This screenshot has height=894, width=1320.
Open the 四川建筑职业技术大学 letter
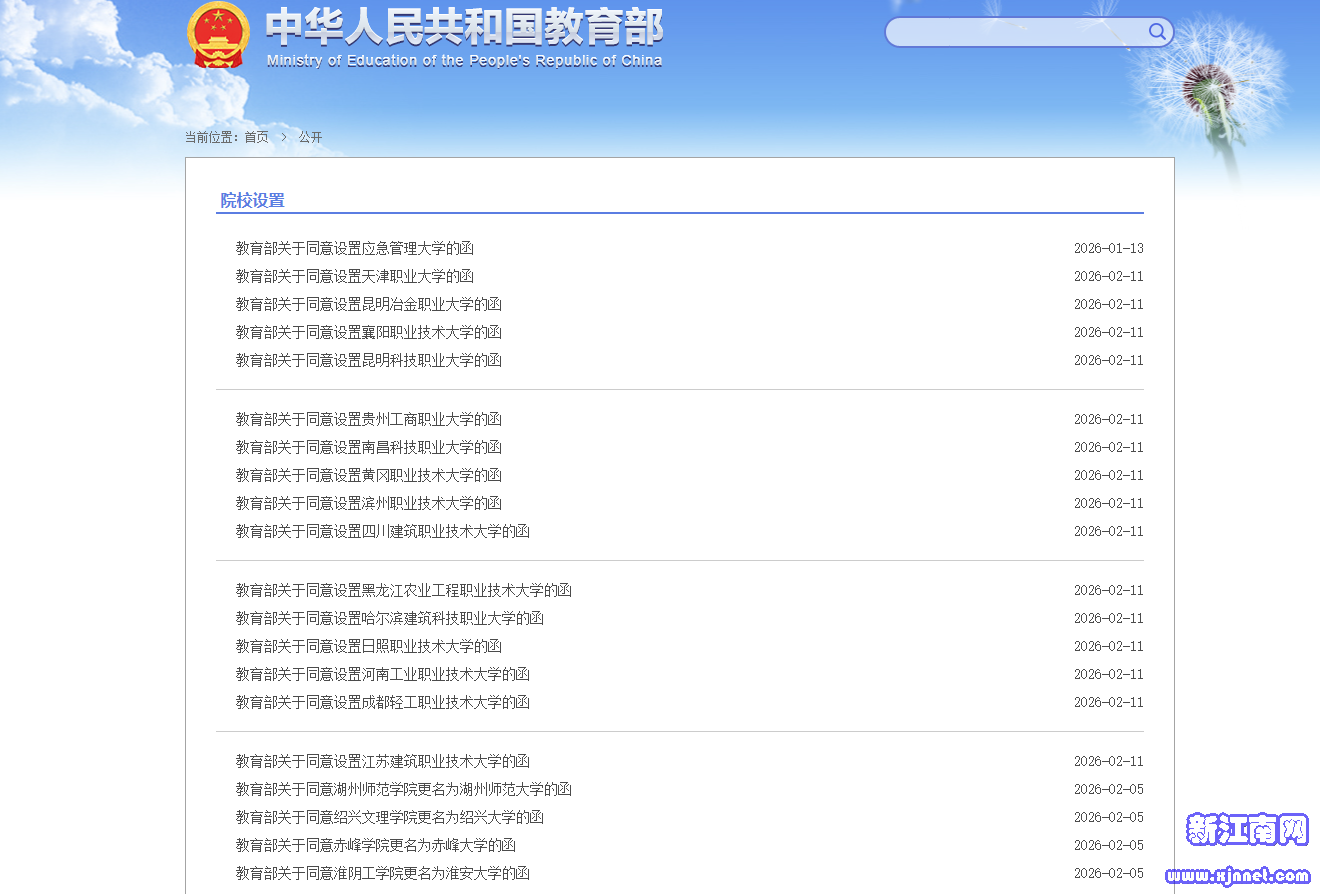[382, 531]
